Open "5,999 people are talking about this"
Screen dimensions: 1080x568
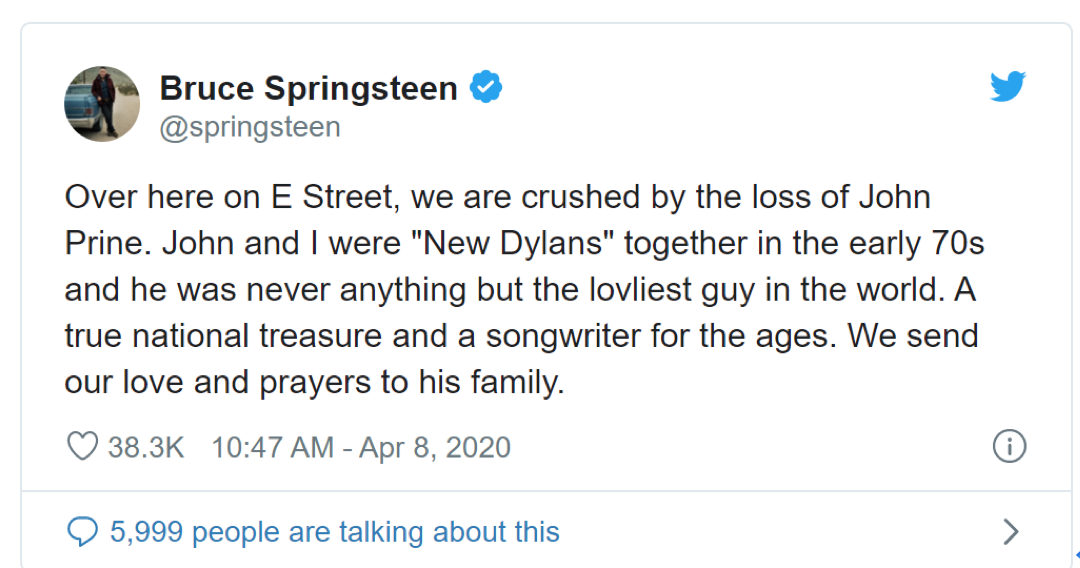point(335,531)
